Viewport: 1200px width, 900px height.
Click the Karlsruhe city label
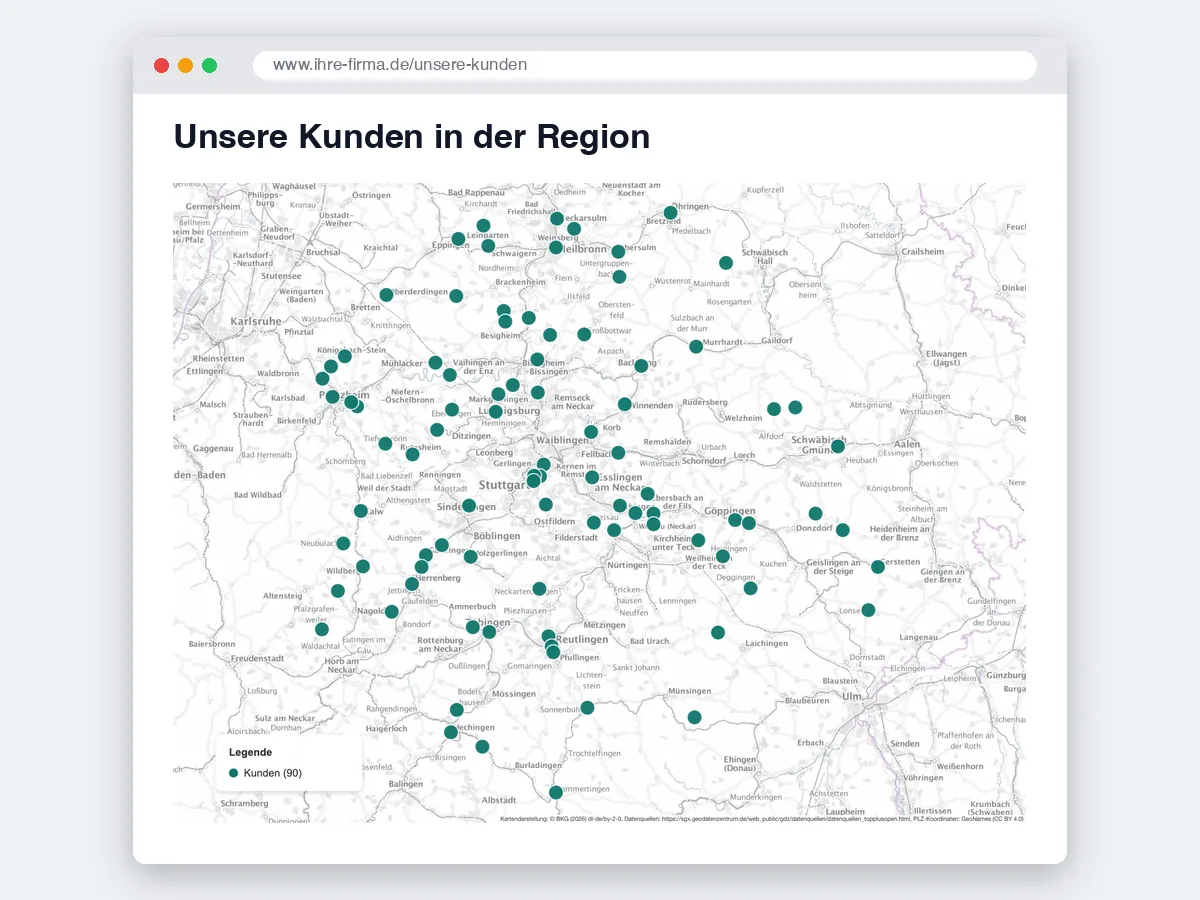256,321
